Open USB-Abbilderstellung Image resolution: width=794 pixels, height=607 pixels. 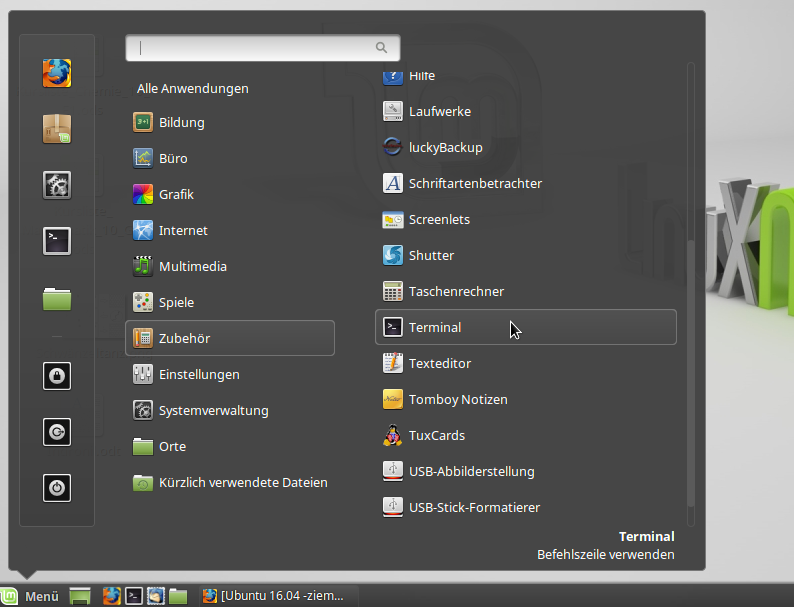point(526,471)
